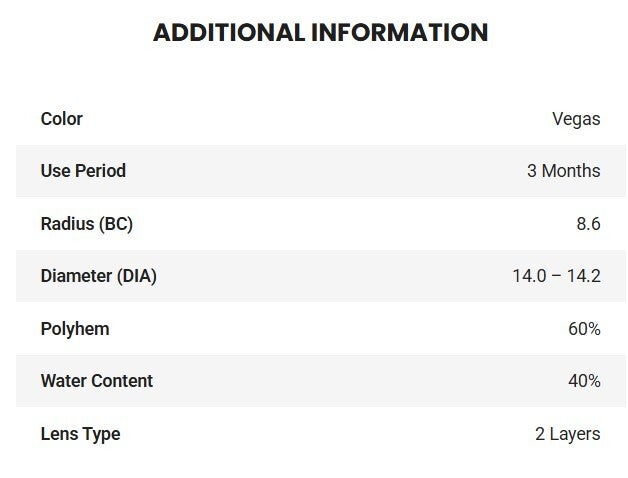This screenshot has width=628, height=478.
Task: Click the 60% Polyhem value
Action: pos(583,329)
